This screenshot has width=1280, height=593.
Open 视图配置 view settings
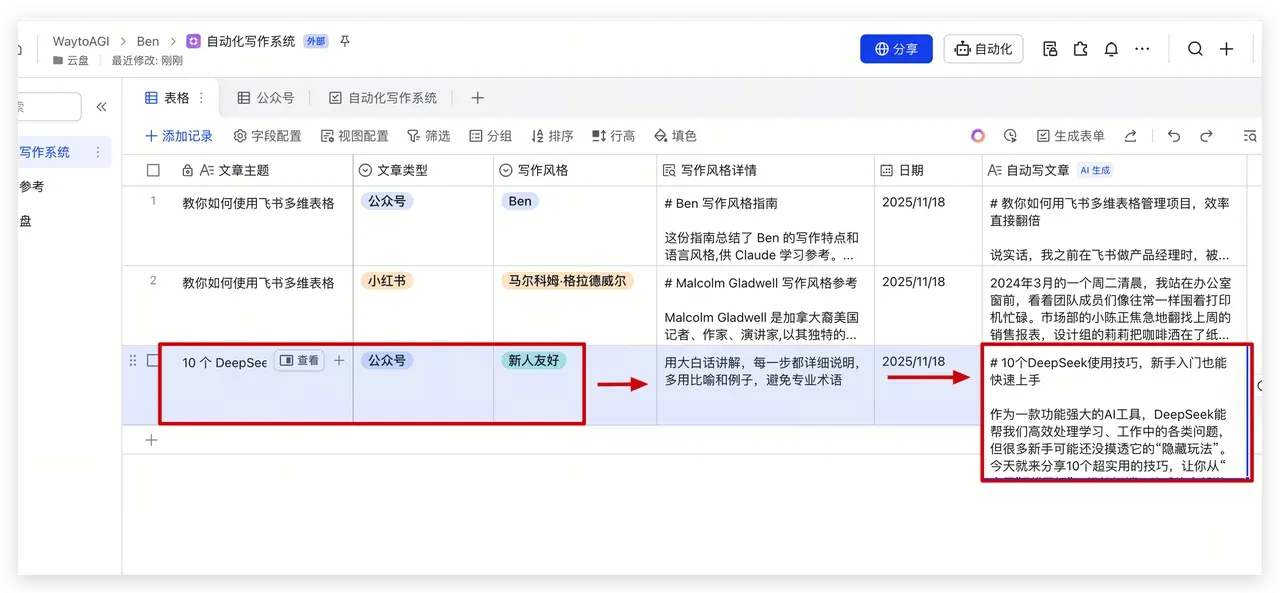355,136
